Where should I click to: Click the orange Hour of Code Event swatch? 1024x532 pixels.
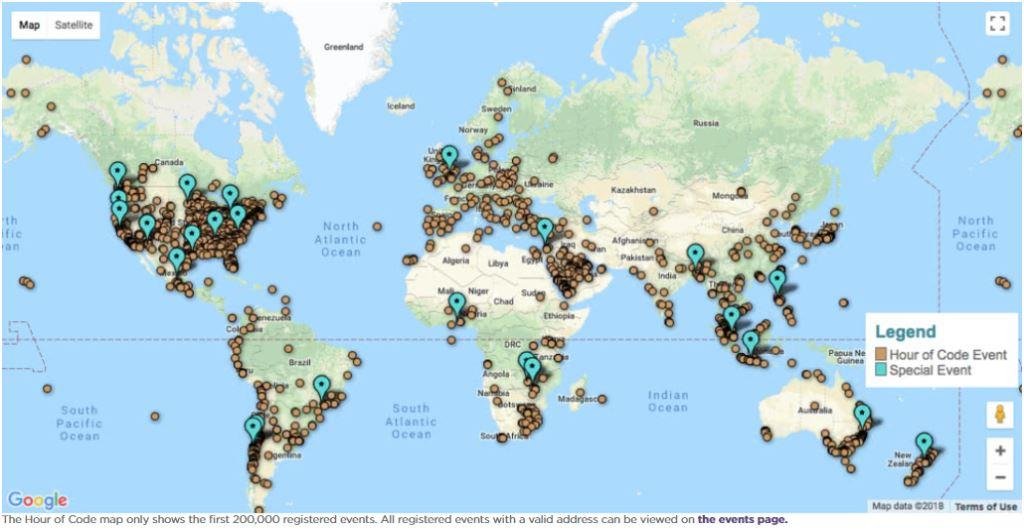880,355
